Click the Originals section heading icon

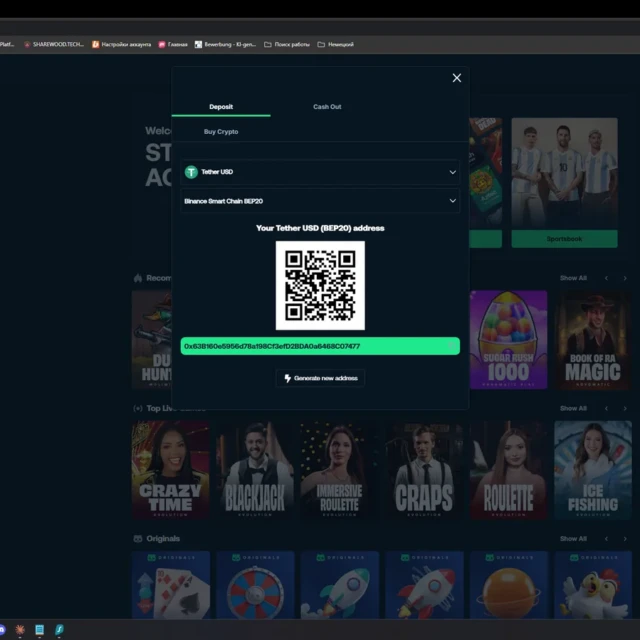138,539
